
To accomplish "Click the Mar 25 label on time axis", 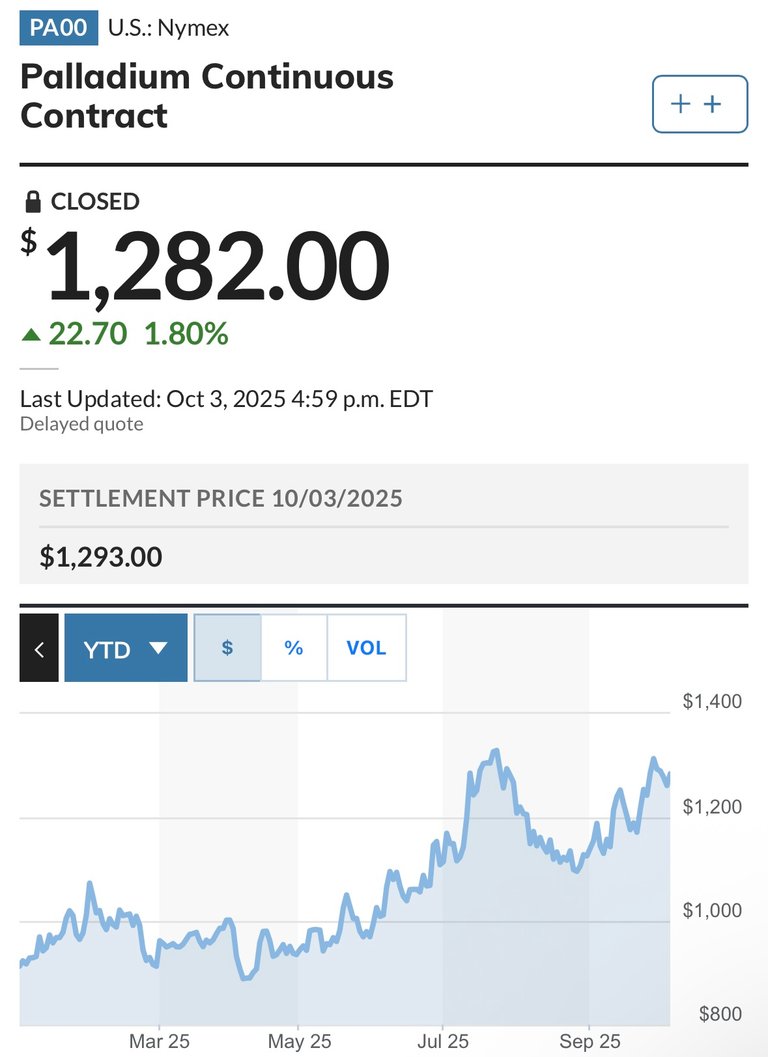I will tap(159, 1041).
